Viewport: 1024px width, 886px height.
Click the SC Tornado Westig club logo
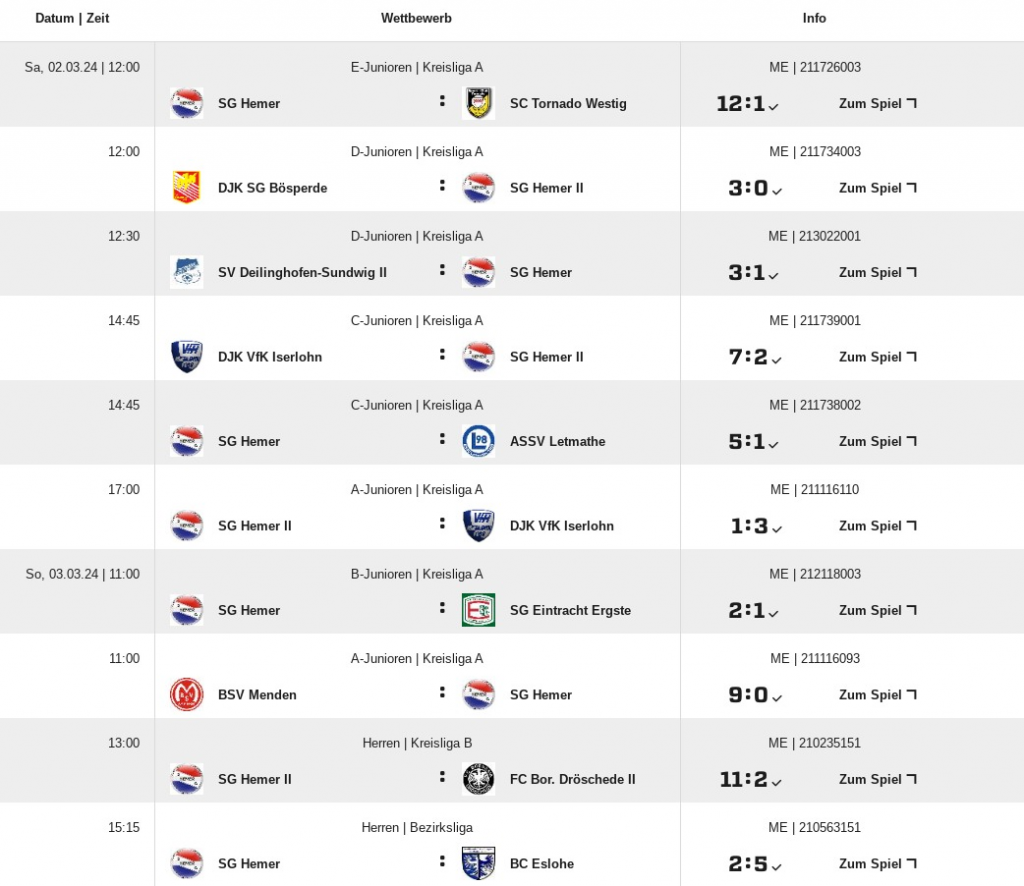478,103
